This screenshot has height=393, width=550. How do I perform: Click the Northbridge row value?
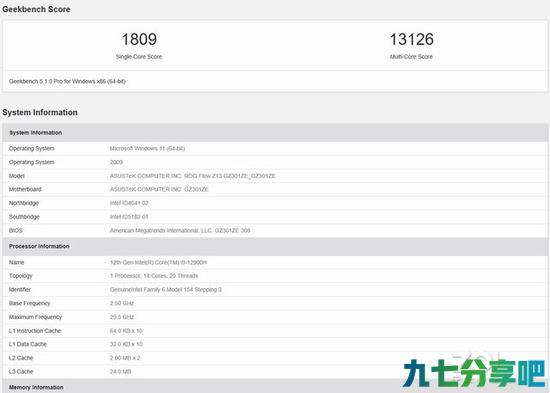[x=129, y=203]
